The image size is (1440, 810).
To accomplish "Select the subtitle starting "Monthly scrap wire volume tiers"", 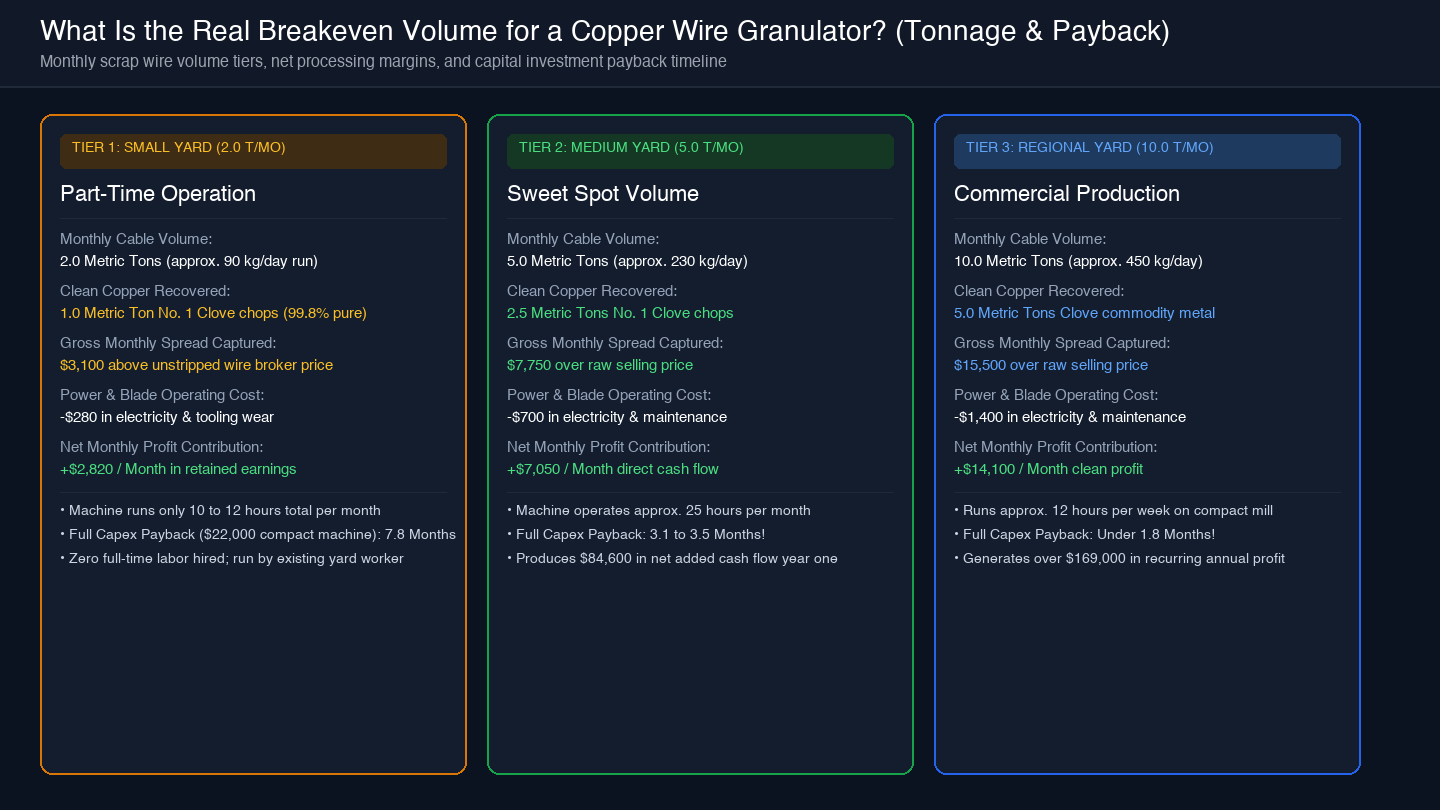I will click(383, 61).
